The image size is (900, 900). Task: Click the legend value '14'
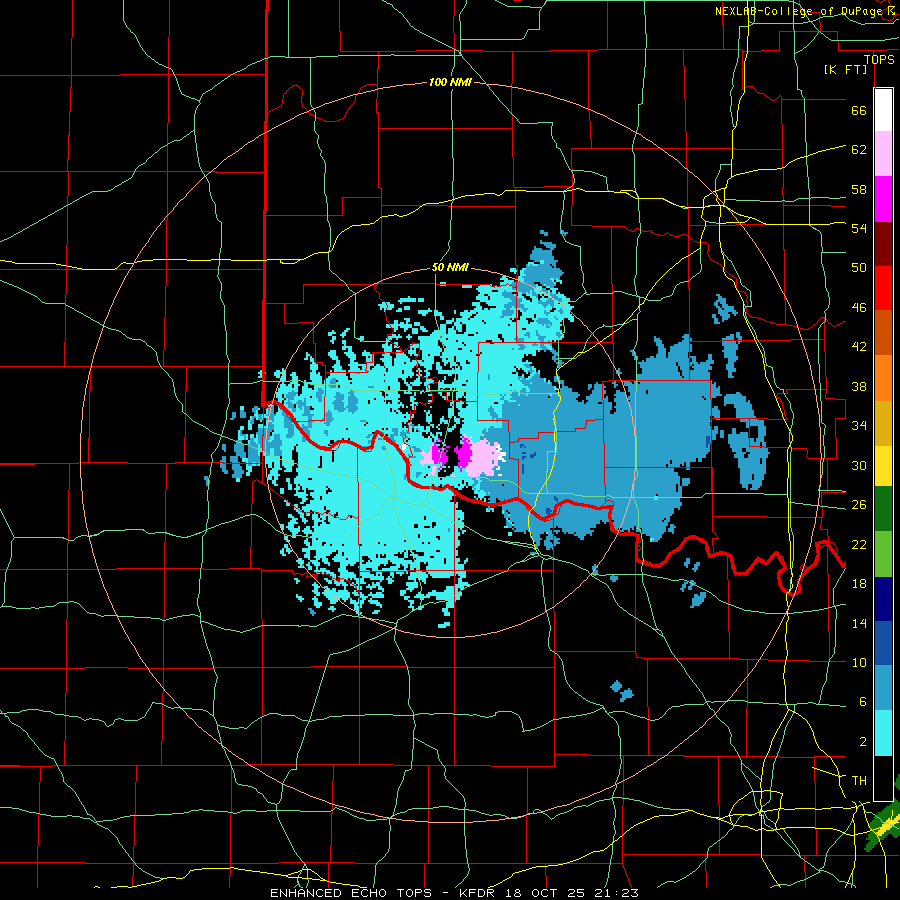tap(859, 623)
